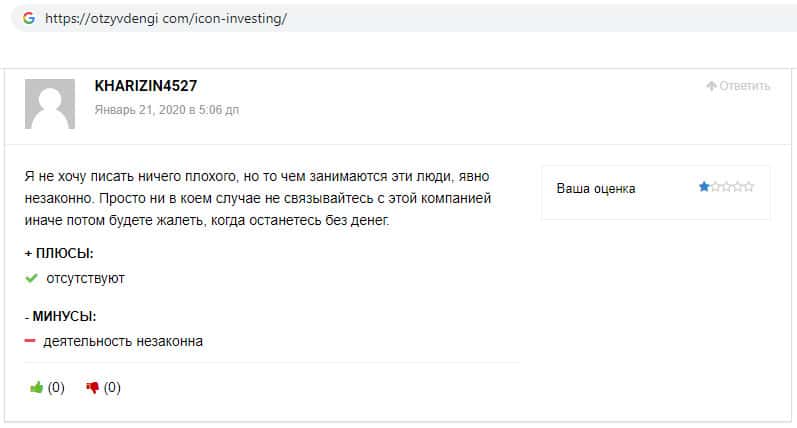797x428 pixels.
Task: Select the third empty rating star
Action: (x=727, y=187)
